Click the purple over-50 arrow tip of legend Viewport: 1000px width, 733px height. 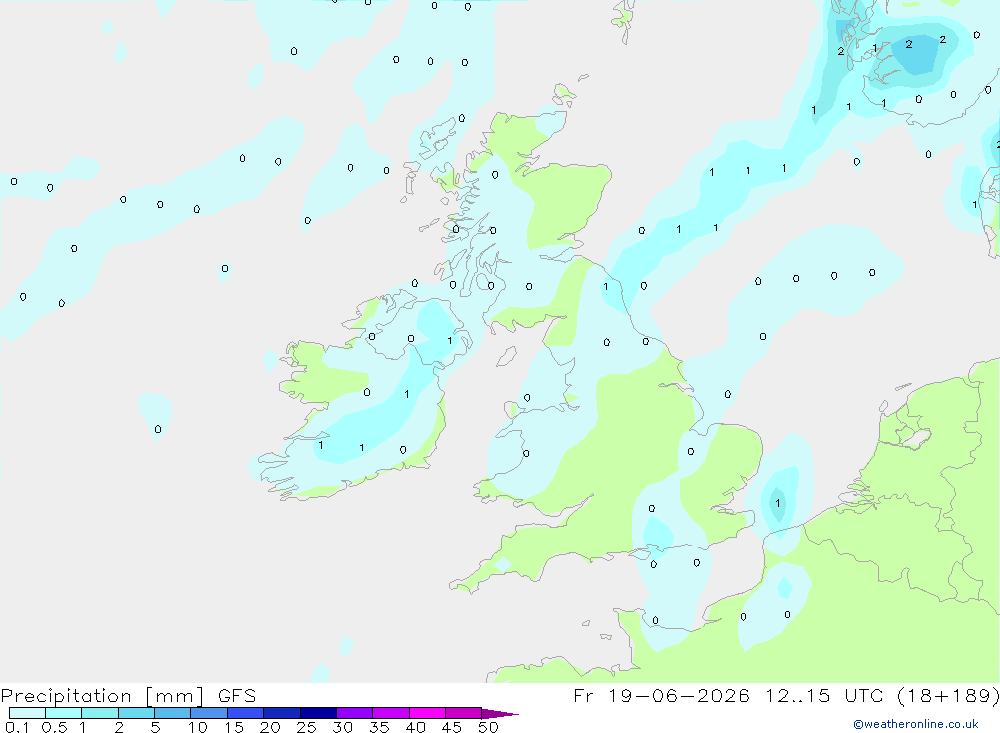[499, 714]
